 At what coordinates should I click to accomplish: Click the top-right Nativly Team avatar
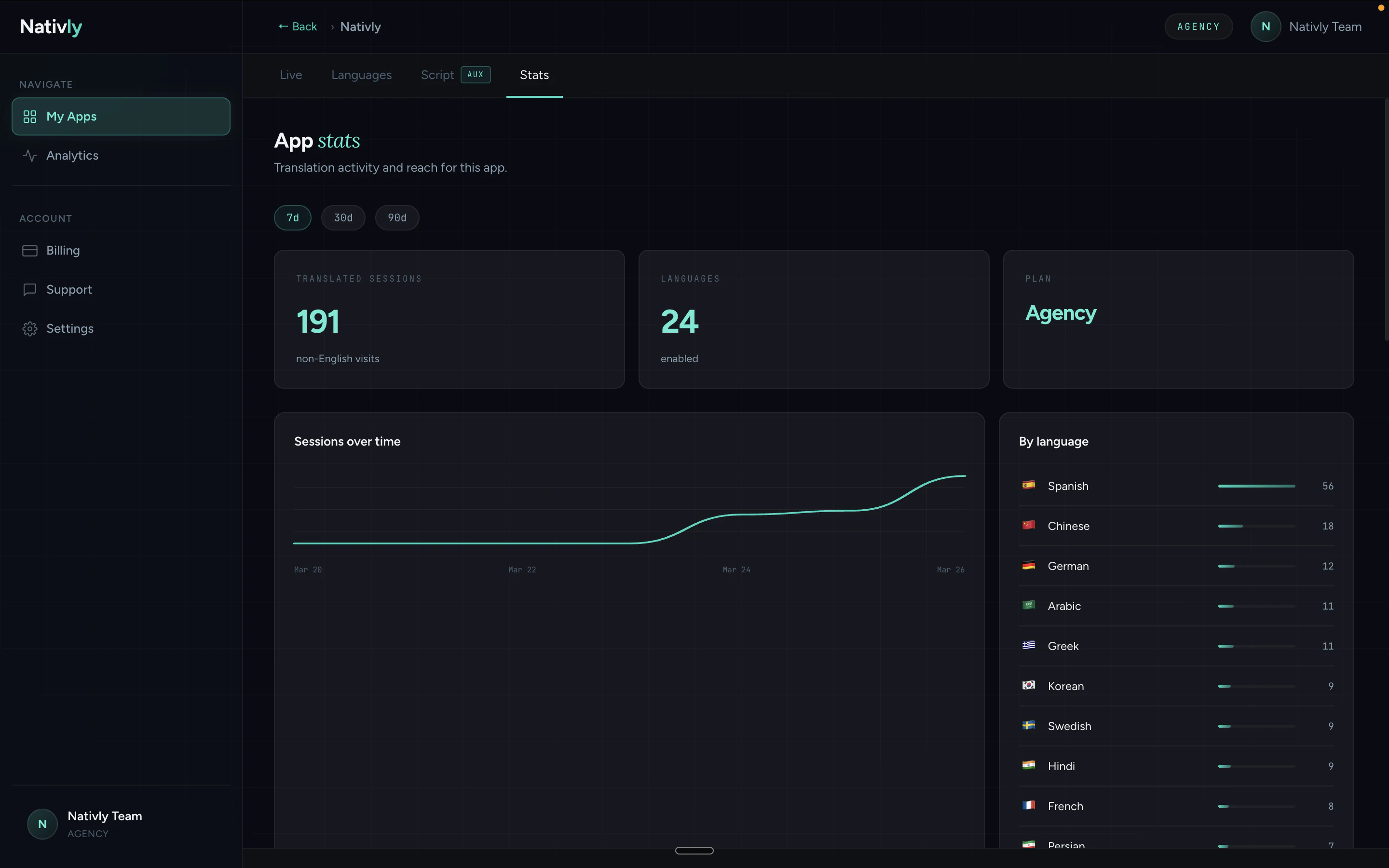click(1266, 27)
